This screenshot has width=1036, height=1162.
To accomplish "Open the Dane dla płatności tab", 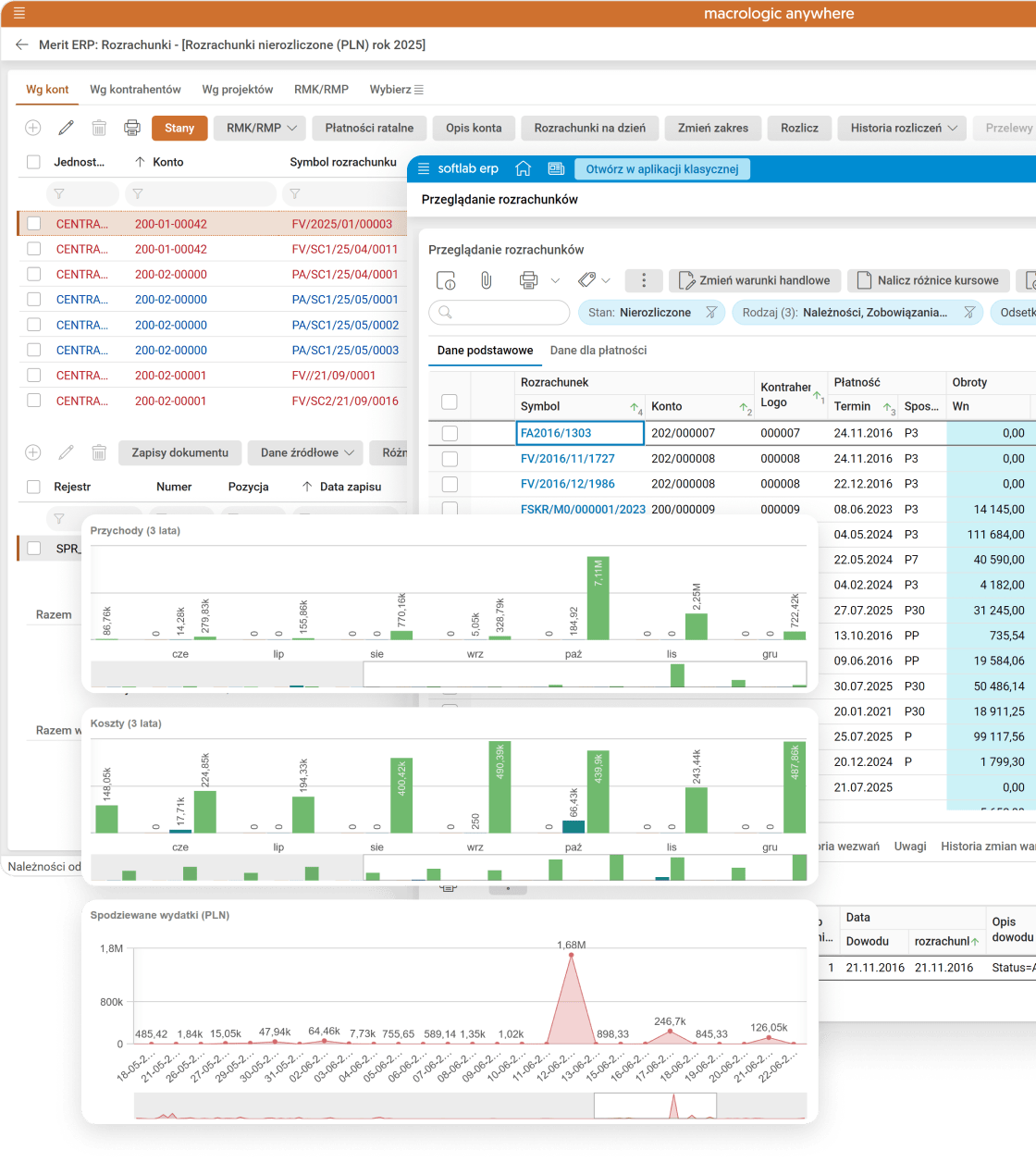I will pyautogui.click(x=598, y=351).
